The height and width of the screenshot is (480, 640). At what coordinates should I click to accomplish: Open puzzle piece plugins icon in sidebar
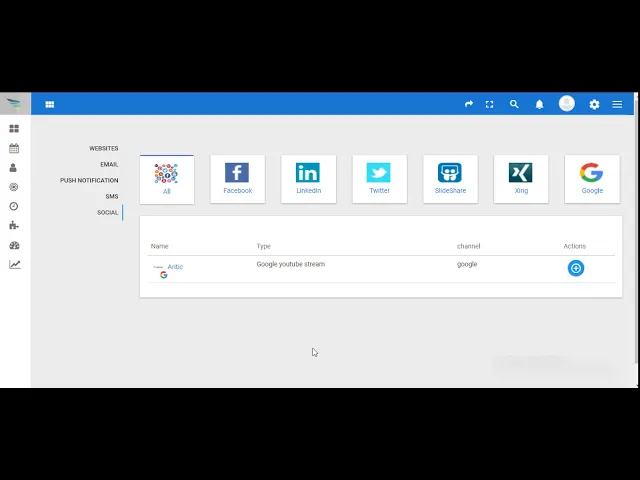(x=14, y=225)
